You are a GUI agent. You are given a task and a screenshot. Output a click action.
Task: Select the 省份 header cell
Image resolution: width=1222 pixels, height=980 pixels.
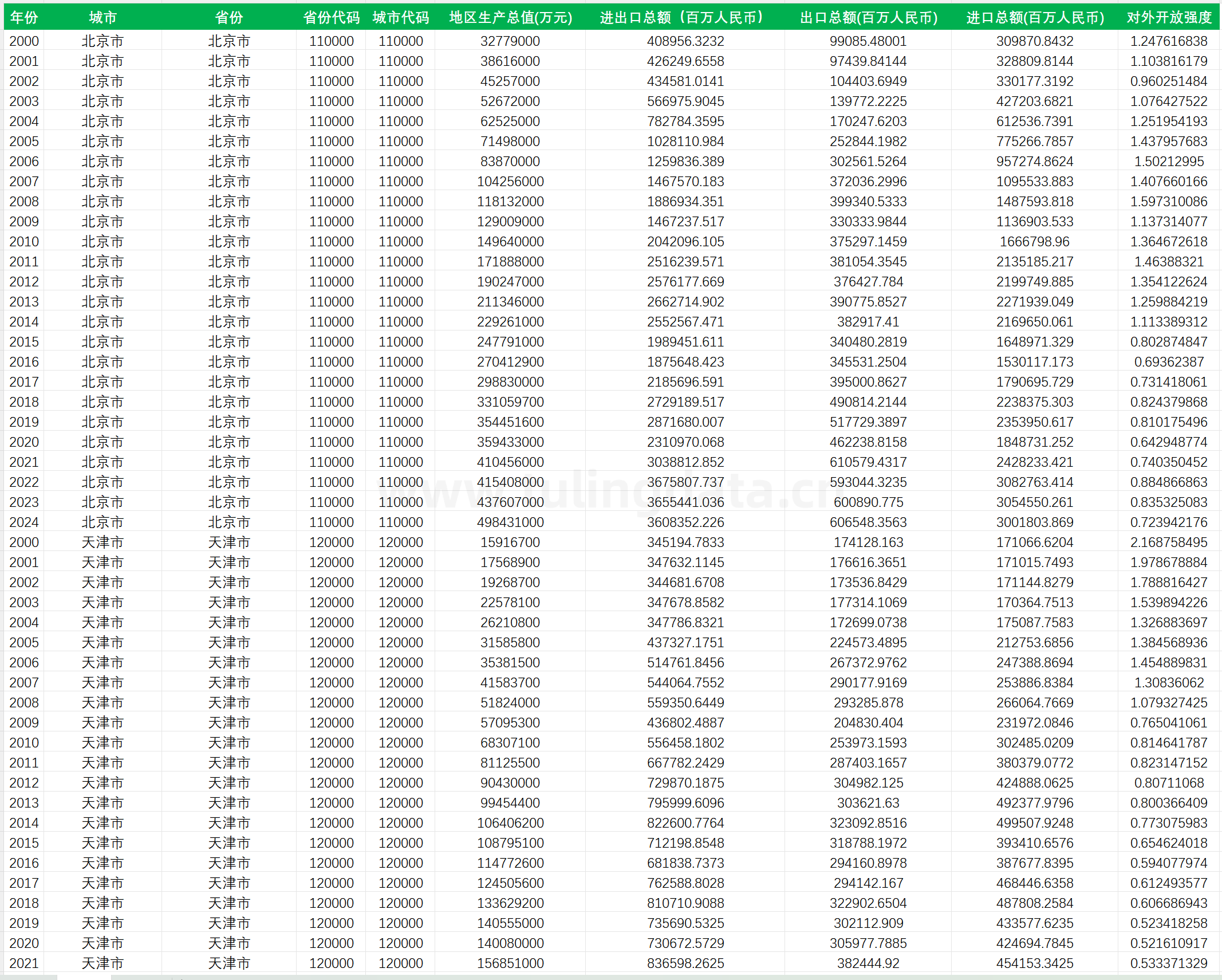pyautogui.click(x=229, y=17)
